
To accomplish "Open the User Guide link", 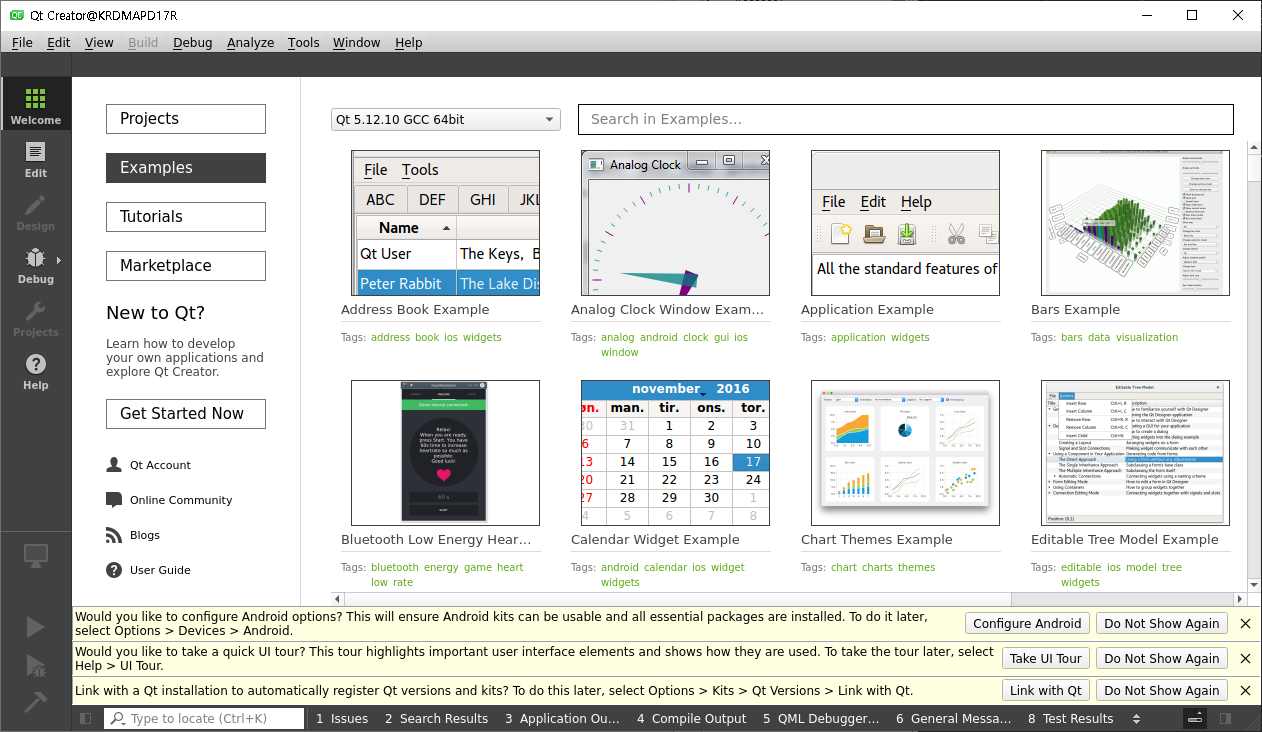I will tap(160, 570).
